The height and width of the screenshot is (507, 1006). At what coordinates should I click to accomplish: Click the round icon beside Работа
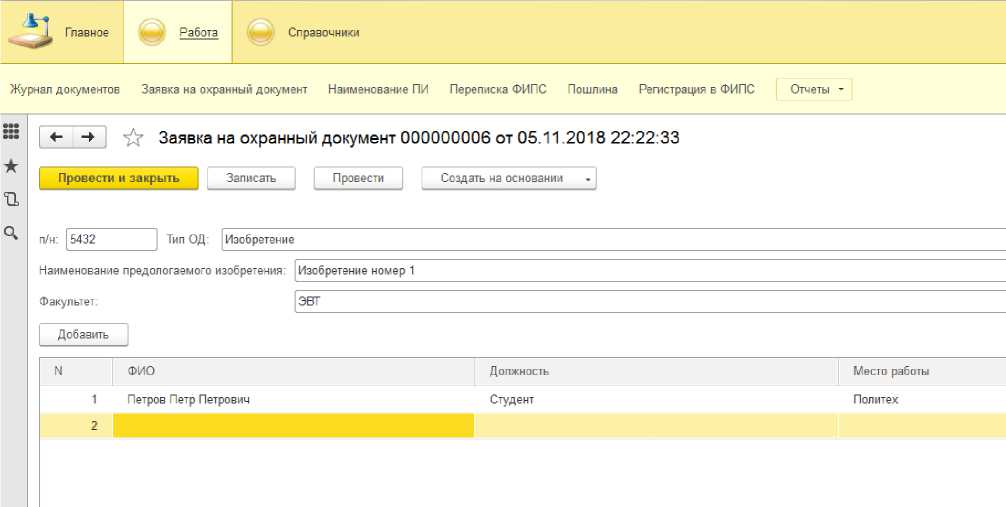point(153,32)
